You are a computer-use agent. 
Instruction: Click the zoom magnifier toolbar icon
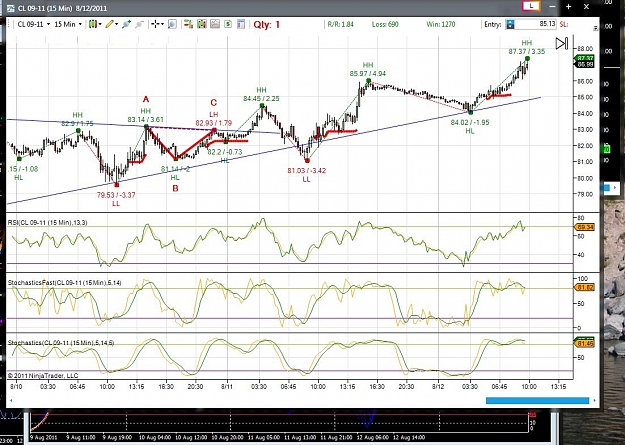(172, 24)
